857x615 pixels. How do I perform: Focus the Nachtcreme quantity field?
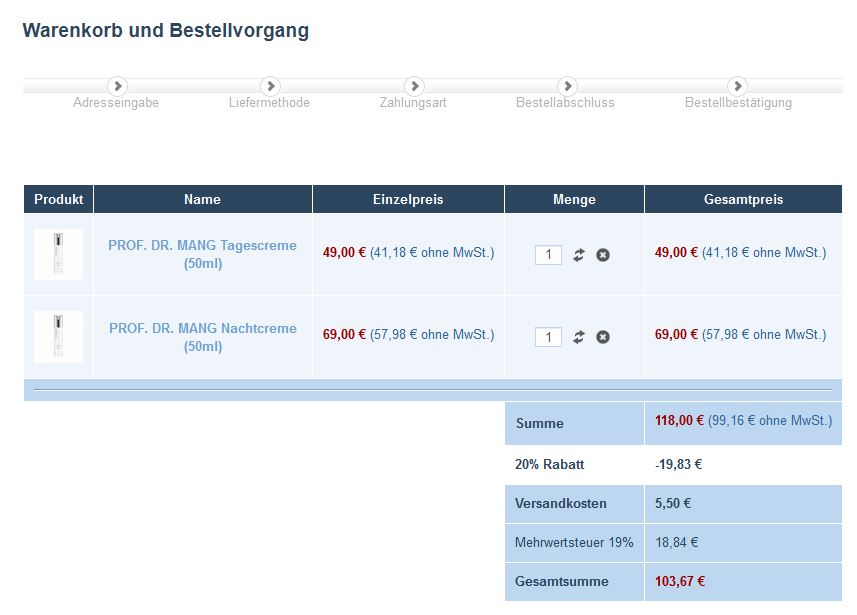[x=549, y=337]
